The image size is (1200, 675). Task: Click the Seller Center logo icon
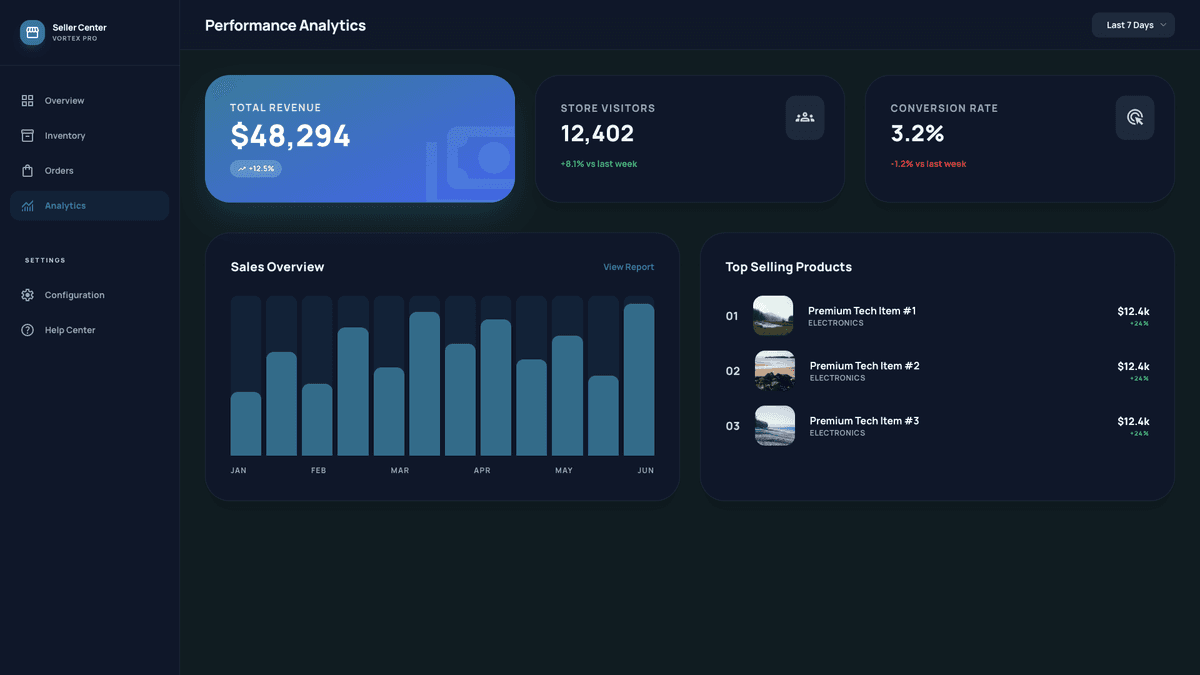tap(31, 32)
